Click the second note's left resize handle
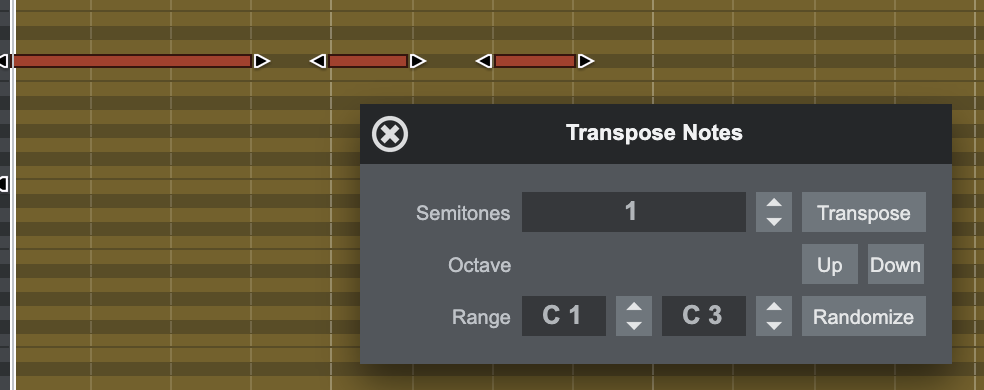984x390 pixels. pos(318,61)
